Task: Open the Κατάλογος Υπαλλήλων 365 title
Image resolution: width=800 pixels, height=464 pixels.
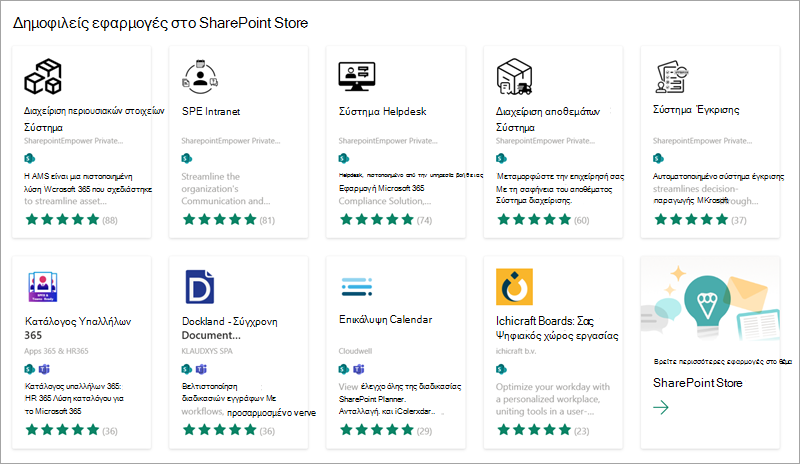Action: [x=78, y=328]
